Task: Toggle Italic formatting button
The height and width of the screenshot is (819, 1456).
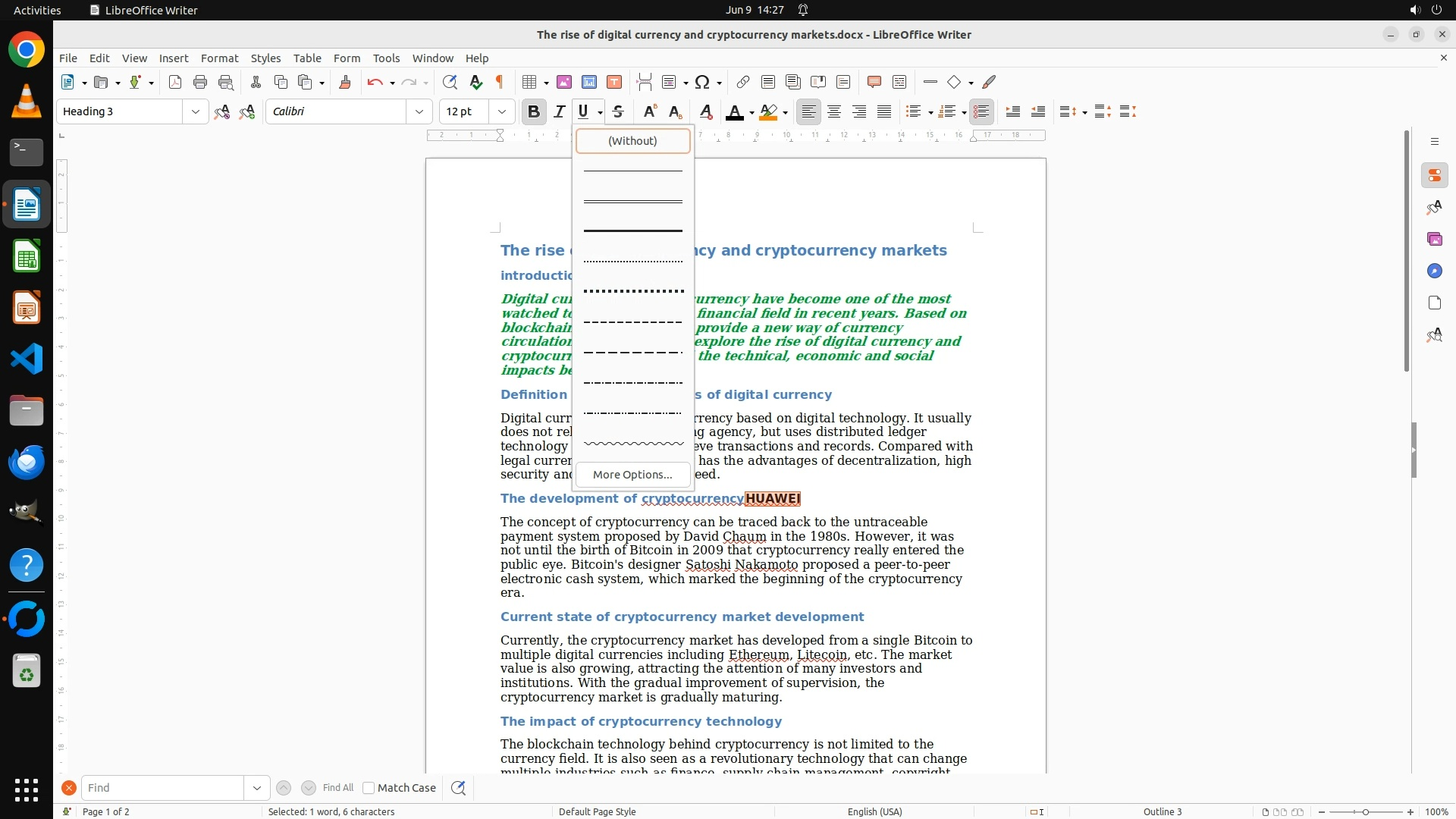Action: pos(560,112)
